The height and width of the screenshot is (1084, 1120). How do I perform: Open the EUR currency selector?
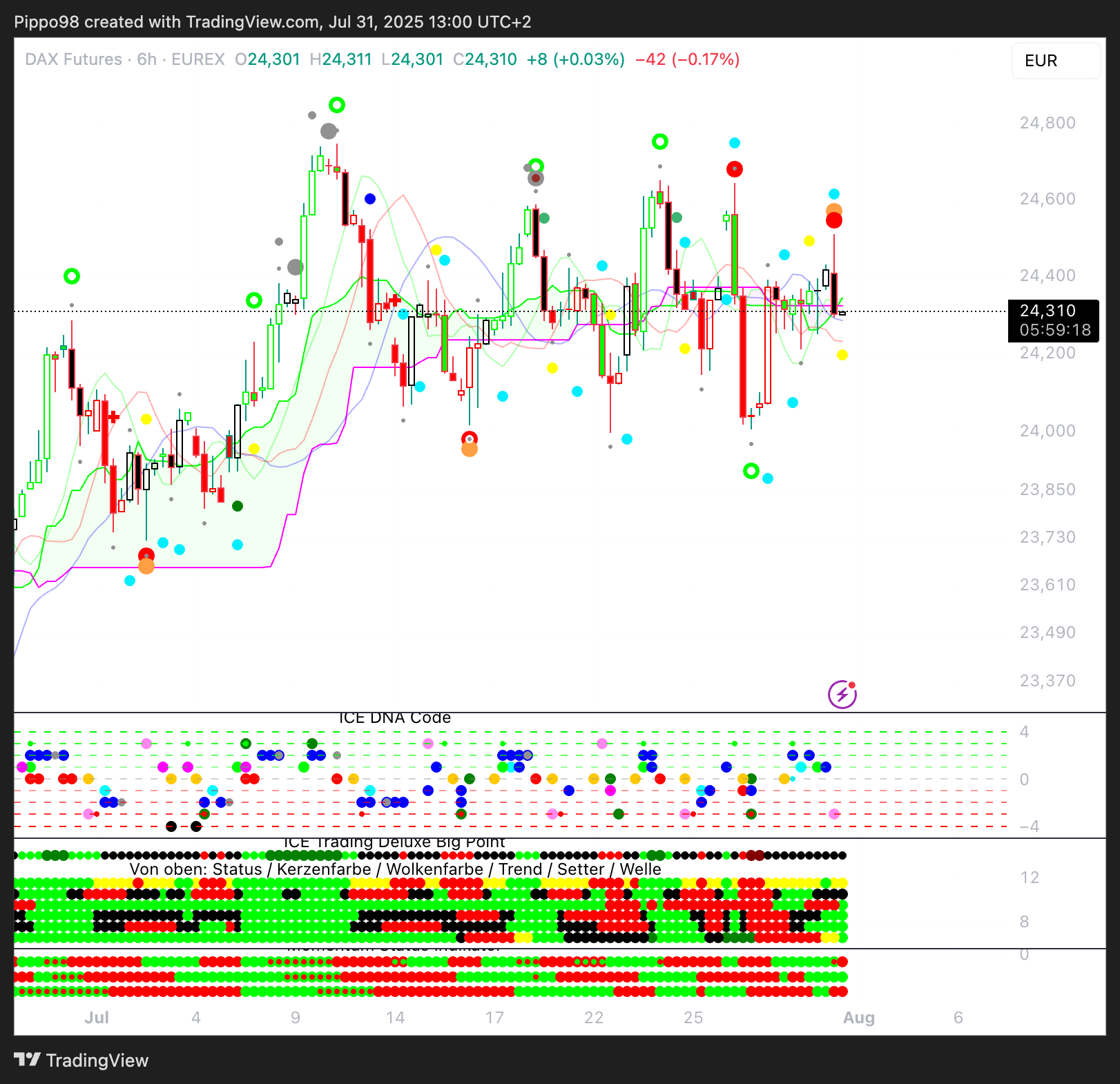[x=1055, y=61]
